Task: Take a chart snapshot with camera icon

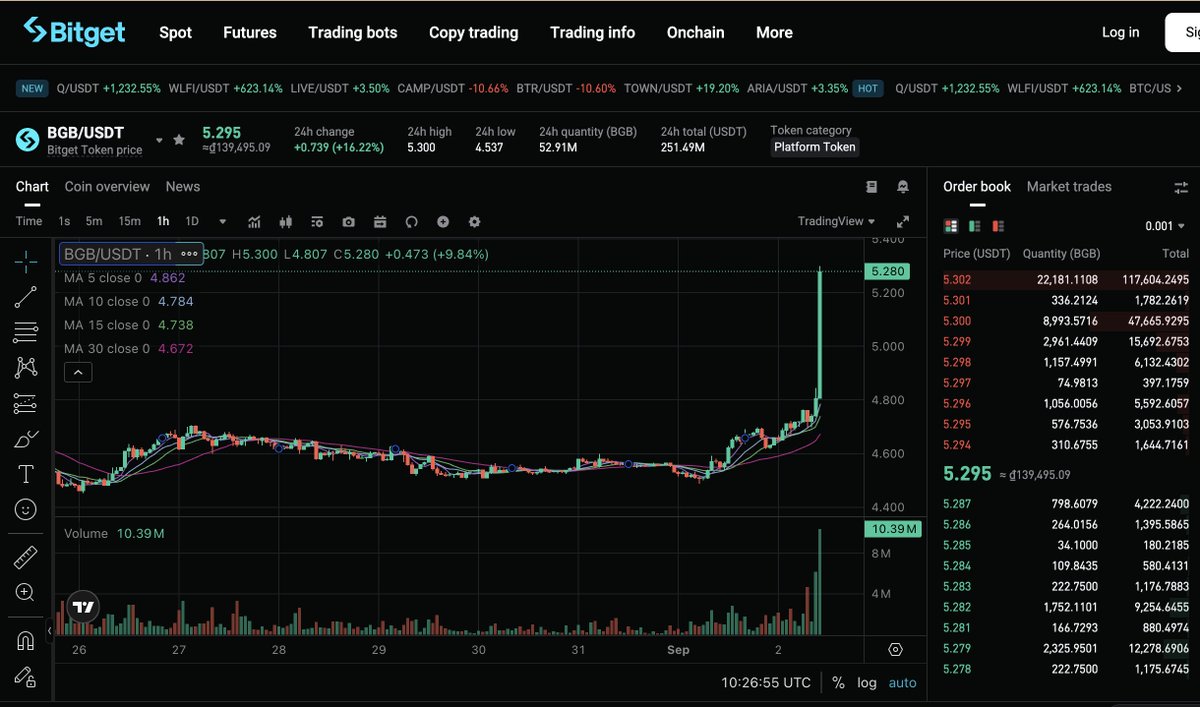Action: coord(348,221)
